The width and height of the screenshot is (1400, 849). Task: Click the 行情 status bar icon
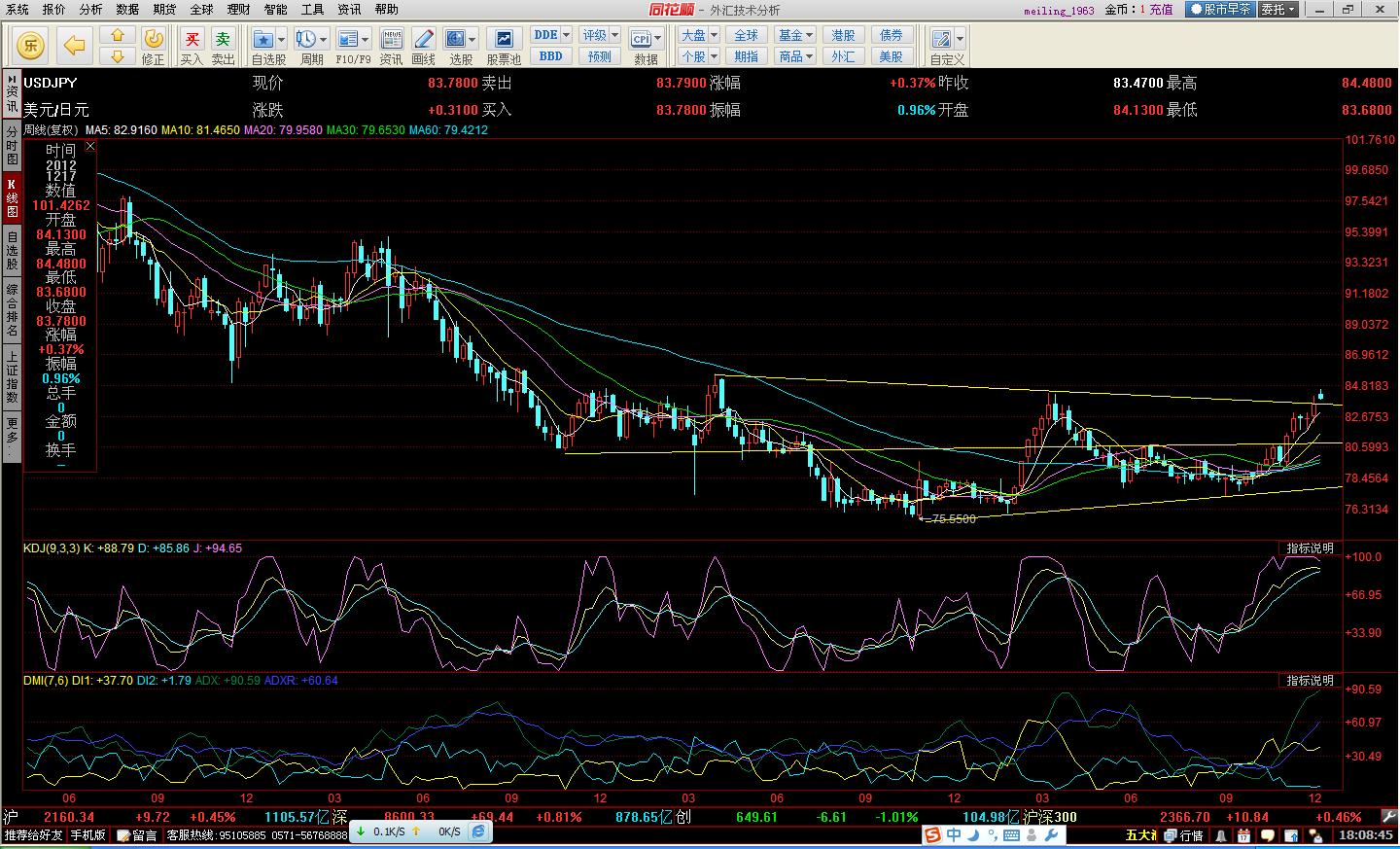click(x=1183, y=835)
